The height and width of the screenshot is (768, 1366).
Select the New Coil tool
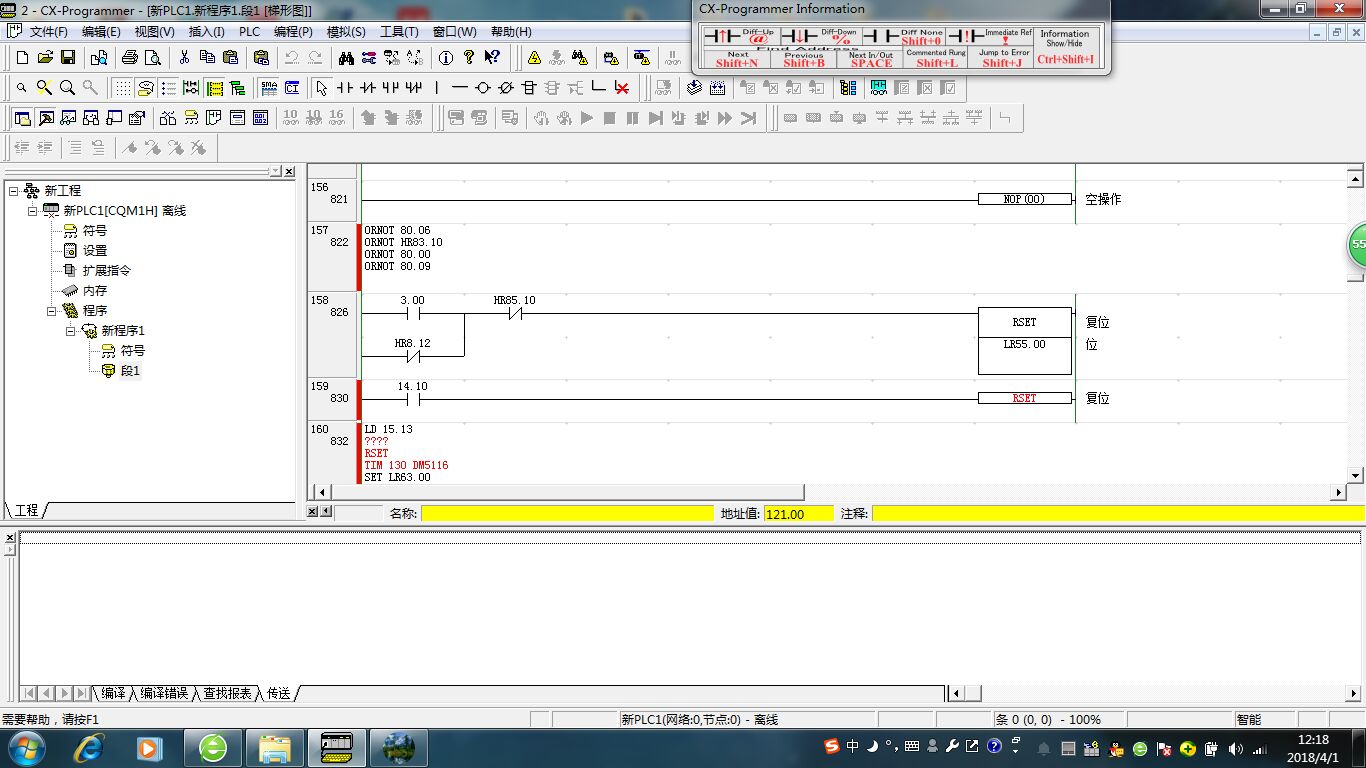483,88
